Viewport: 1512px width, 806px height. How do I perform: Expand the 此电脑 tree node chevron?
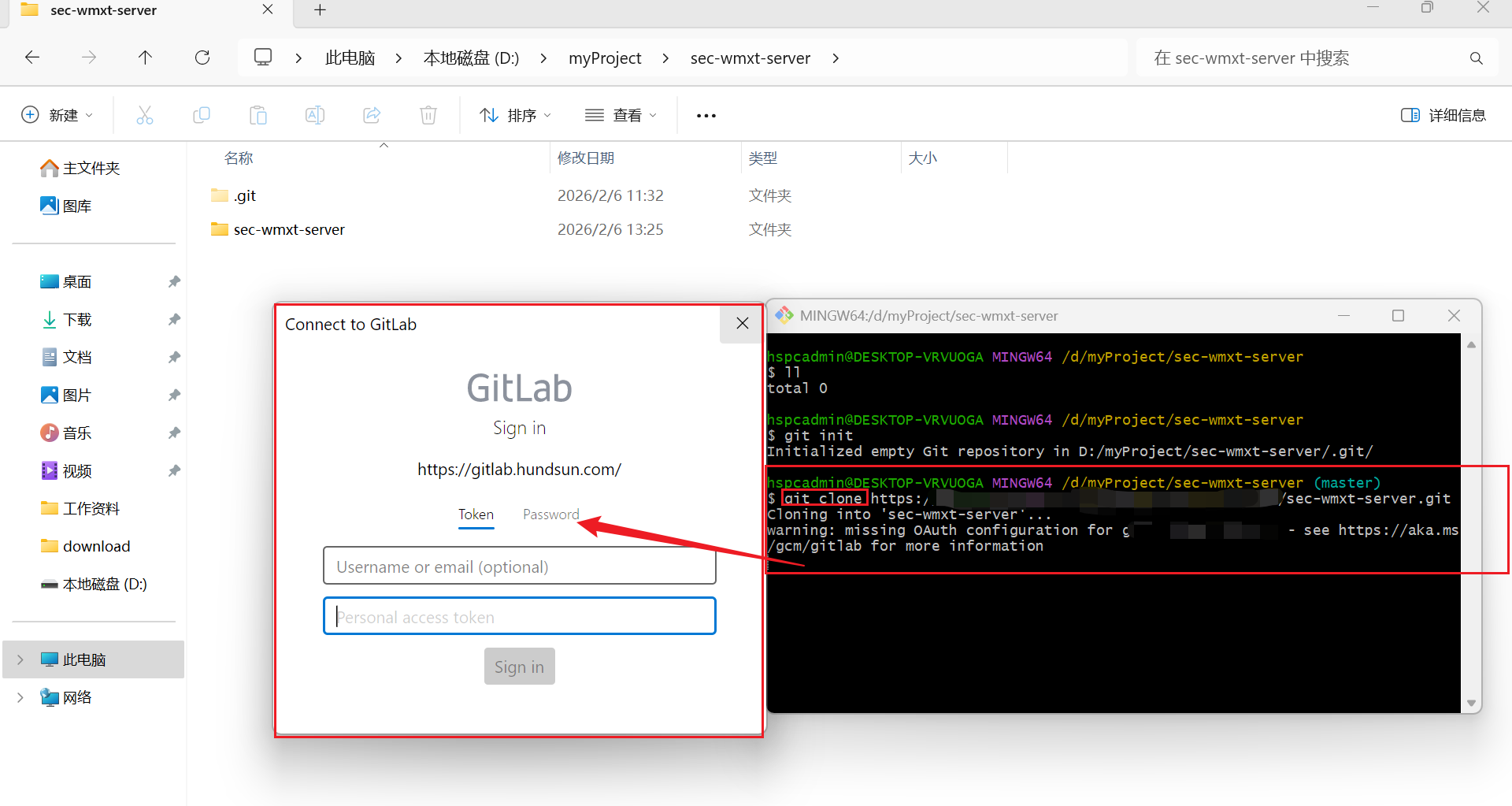[20, 659]
